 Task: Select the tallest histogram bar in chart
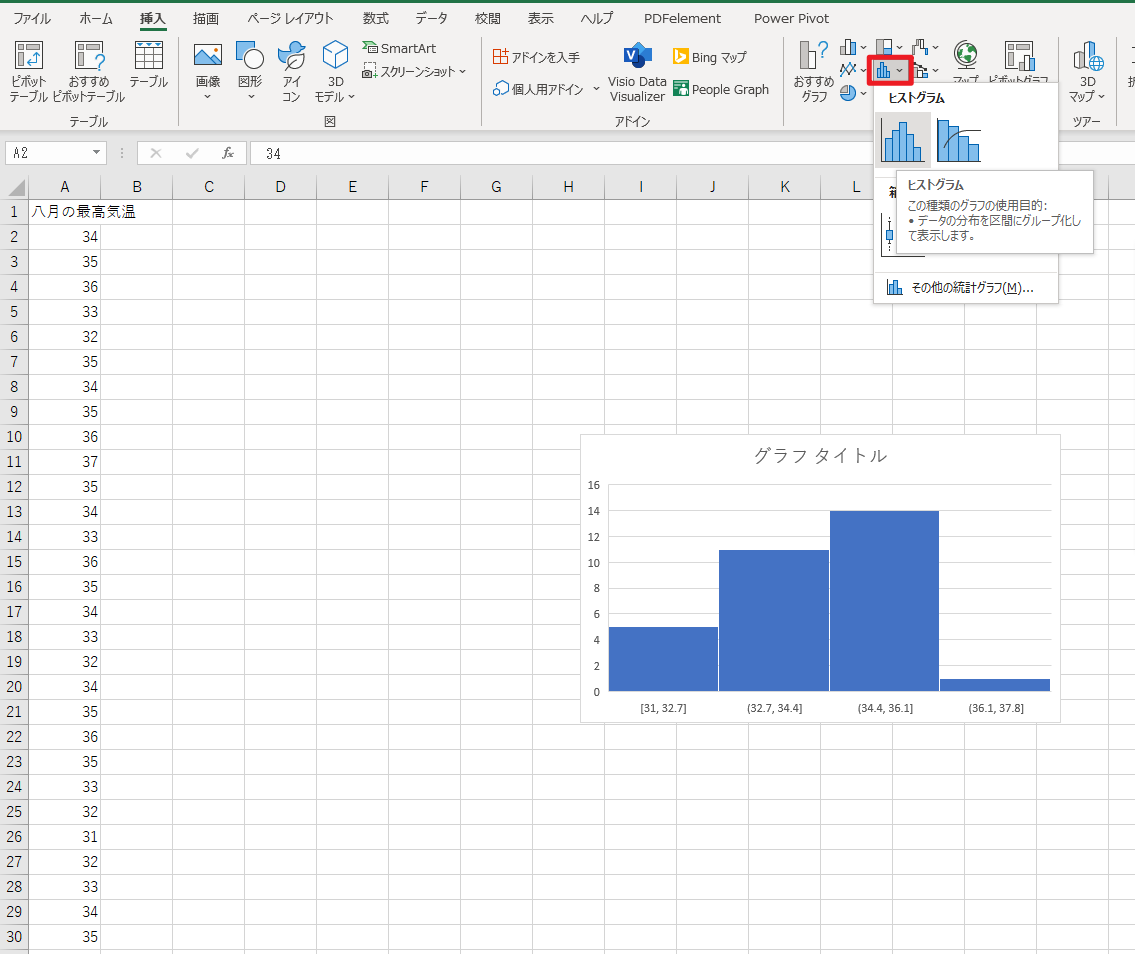coord(884,600)
